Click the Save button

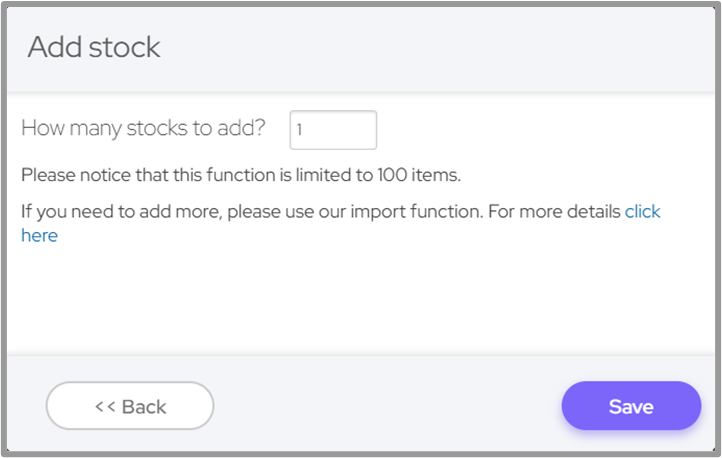click(x=631, y=406)
